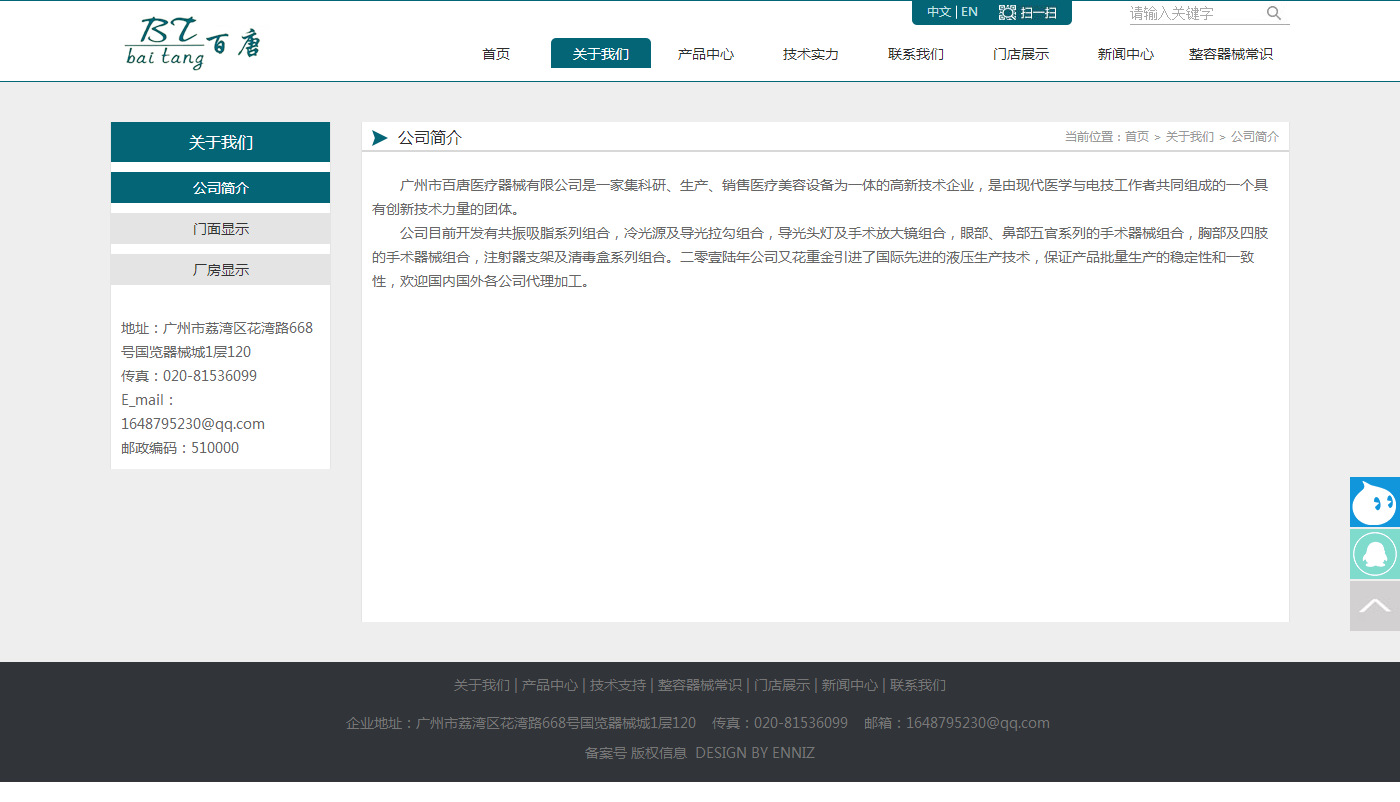Click the search magnifier icon
Image resolution: width=1400 pixels, height=802 pixels.
1273,13
